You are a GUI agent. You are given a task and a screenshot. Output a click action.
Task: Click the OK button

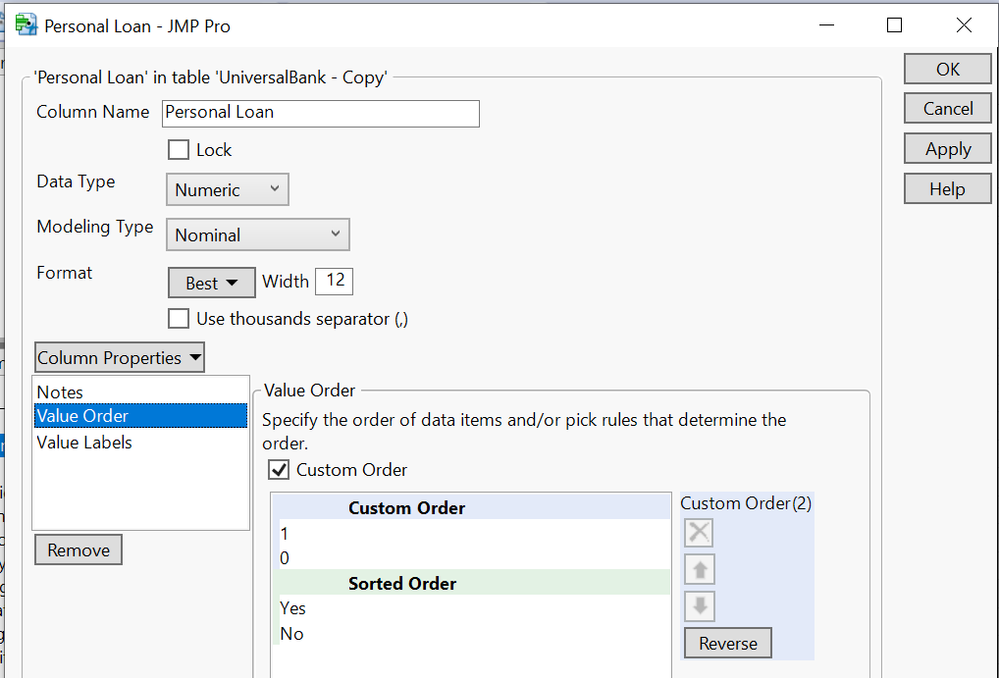[946, 68]
